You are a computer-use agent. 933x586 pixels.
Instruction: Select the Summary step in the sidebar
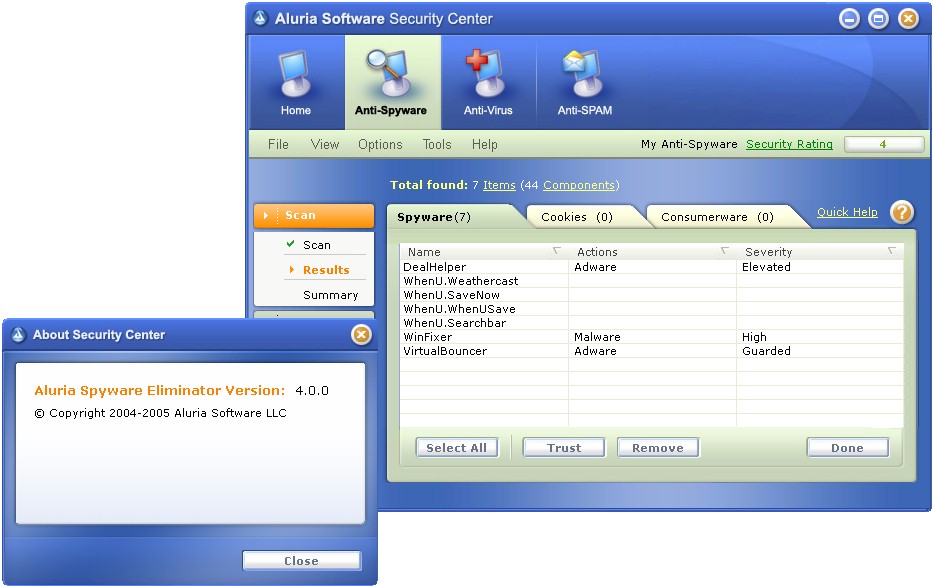[x=330, y=295]
